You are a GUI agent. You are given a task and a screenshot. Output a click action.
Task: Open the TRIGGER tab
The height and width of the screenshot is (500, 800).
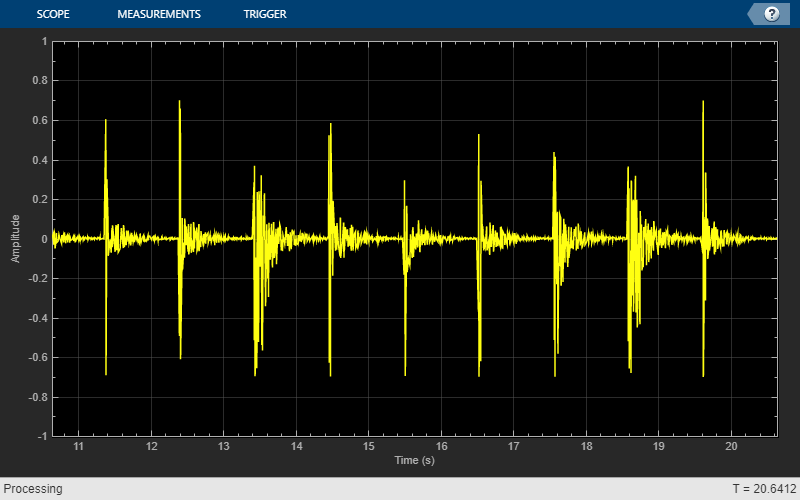265,14
